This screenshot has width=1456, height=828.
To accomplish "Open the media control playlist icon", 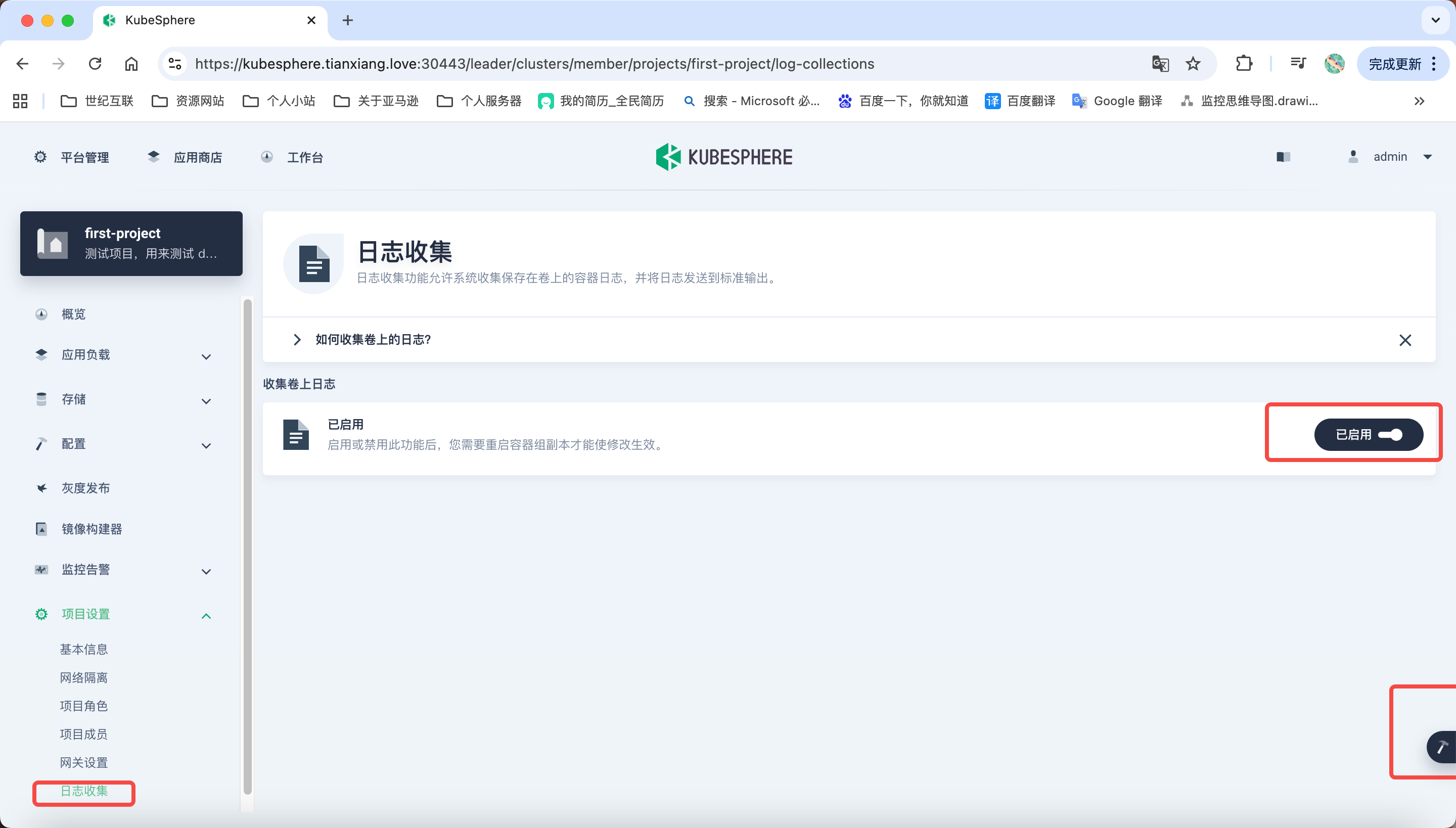I will 1298,64.
